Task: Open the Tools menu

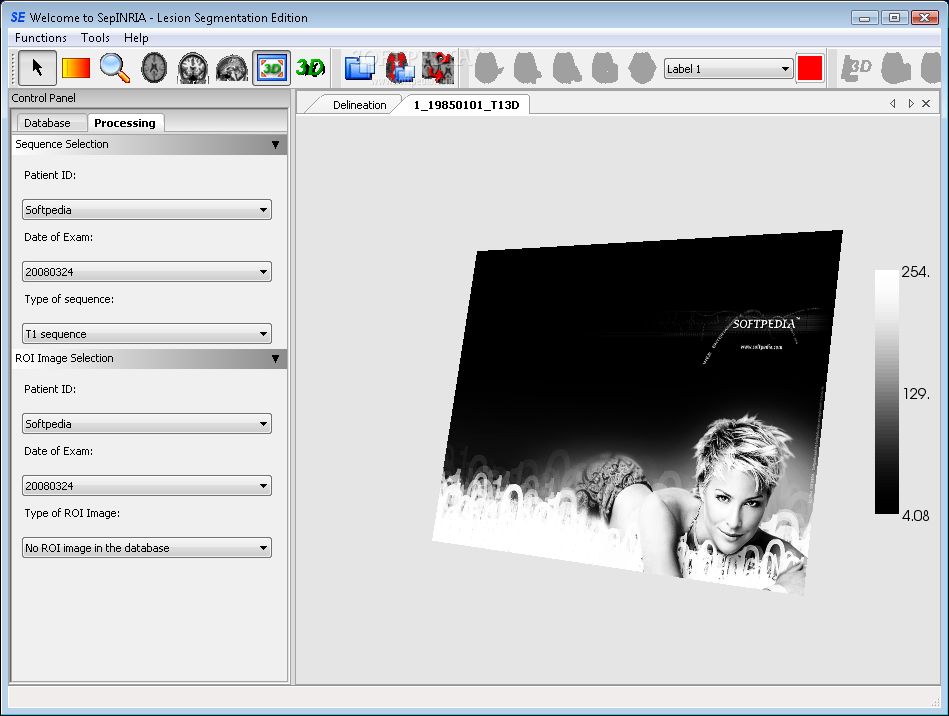Action: pos(95,38)
